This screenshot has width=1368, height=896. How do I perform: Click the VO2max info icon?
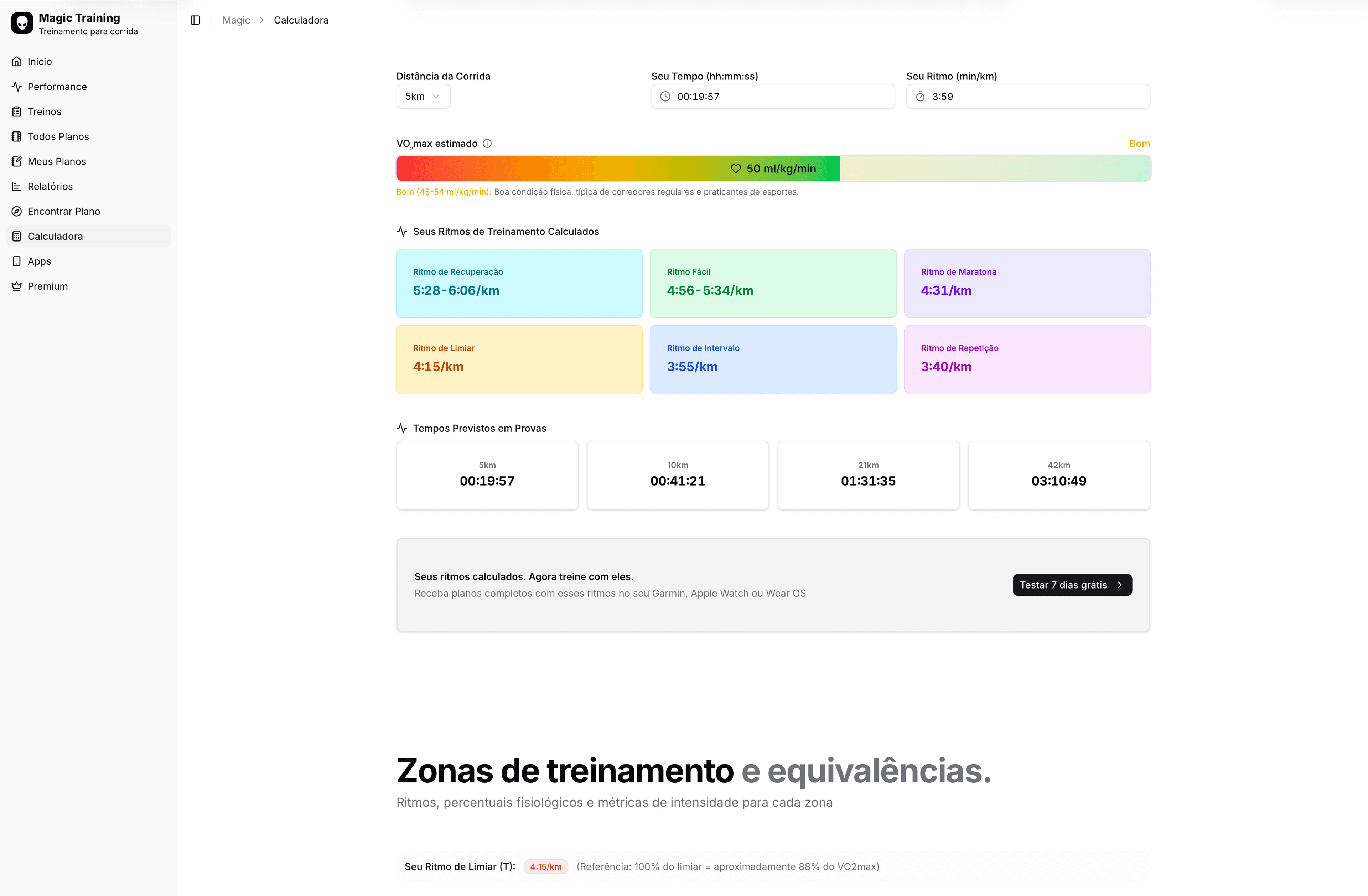(x=487, y=144)
